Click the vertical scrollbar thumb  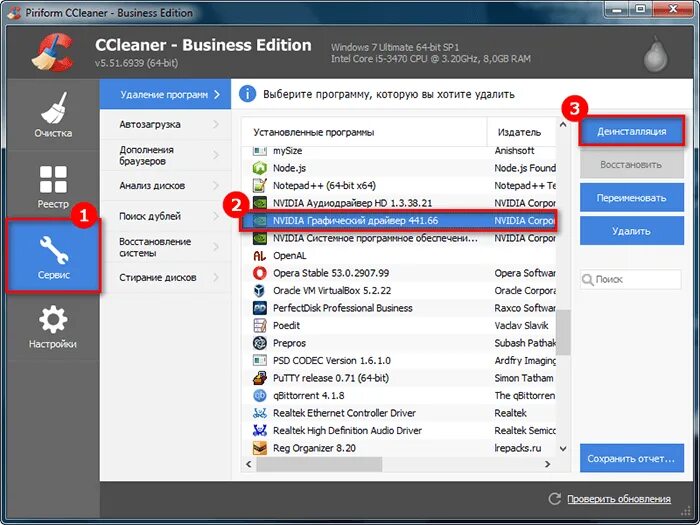click(563, 332)
